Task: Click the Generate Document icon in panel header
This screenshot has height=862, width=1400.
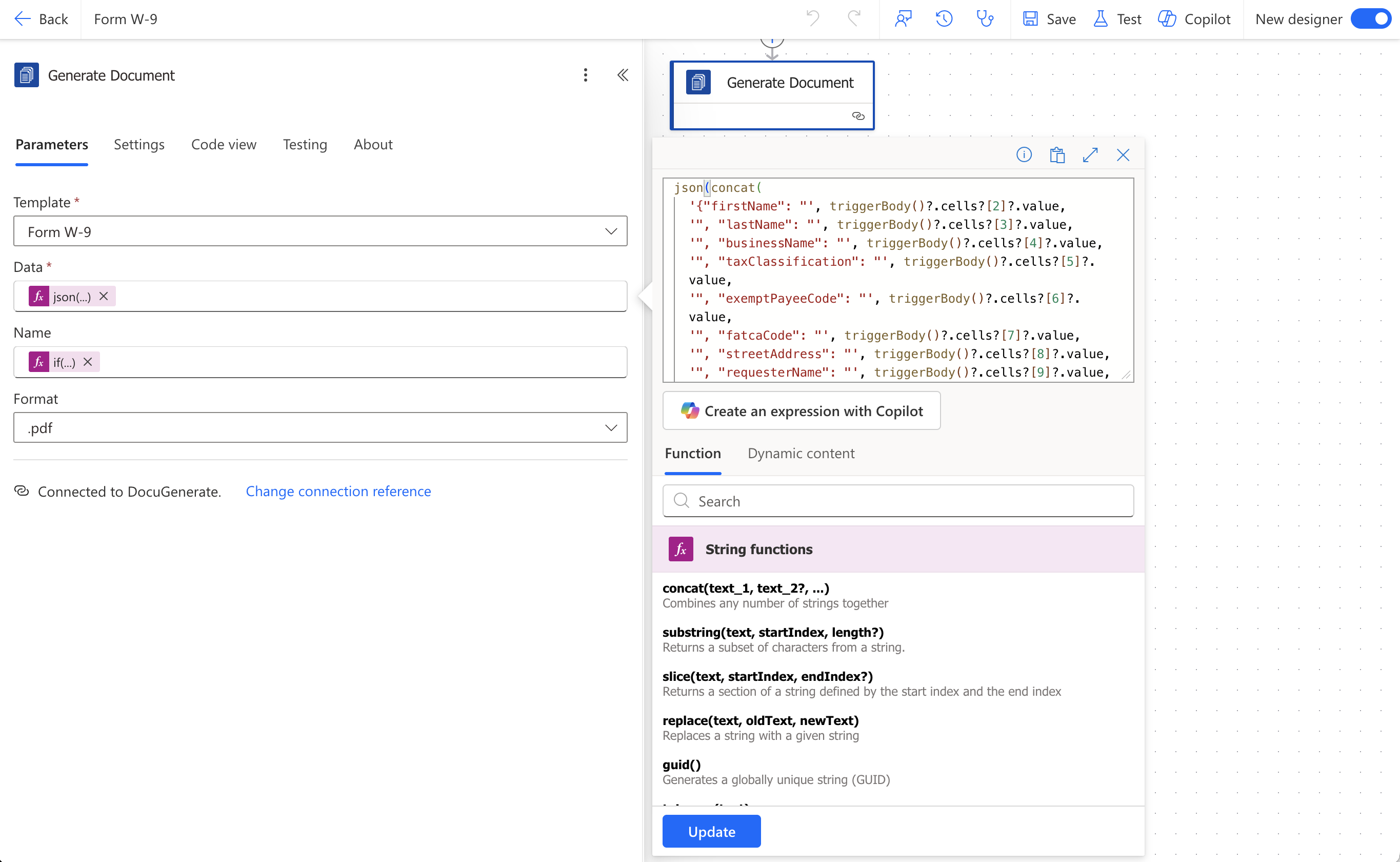Action: pos(26,75)
